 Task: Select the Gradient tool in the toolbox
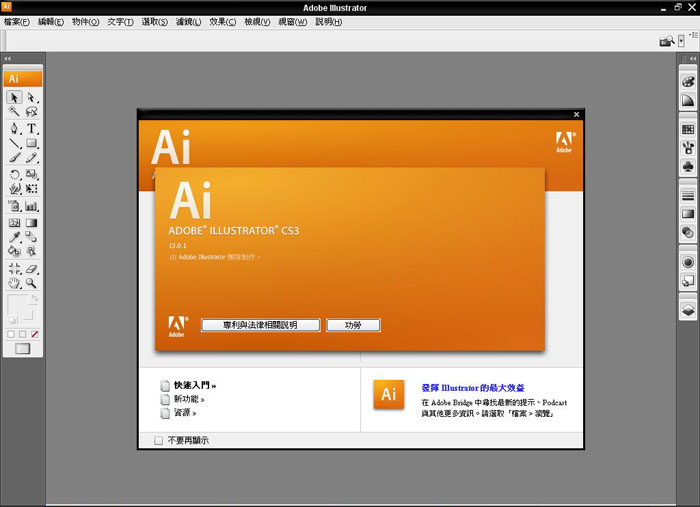[x=31, y=222]
